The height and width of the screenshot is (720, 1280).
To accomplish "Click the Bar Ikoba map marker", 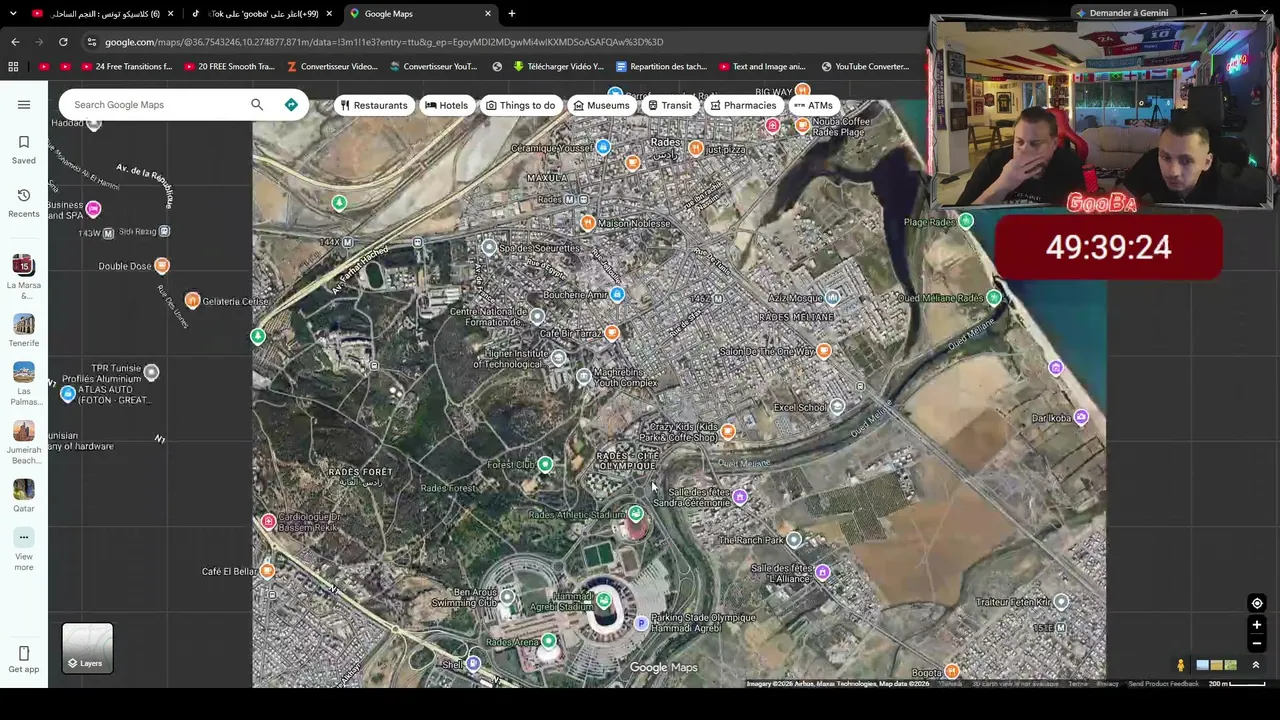I will click(1081, 417).
